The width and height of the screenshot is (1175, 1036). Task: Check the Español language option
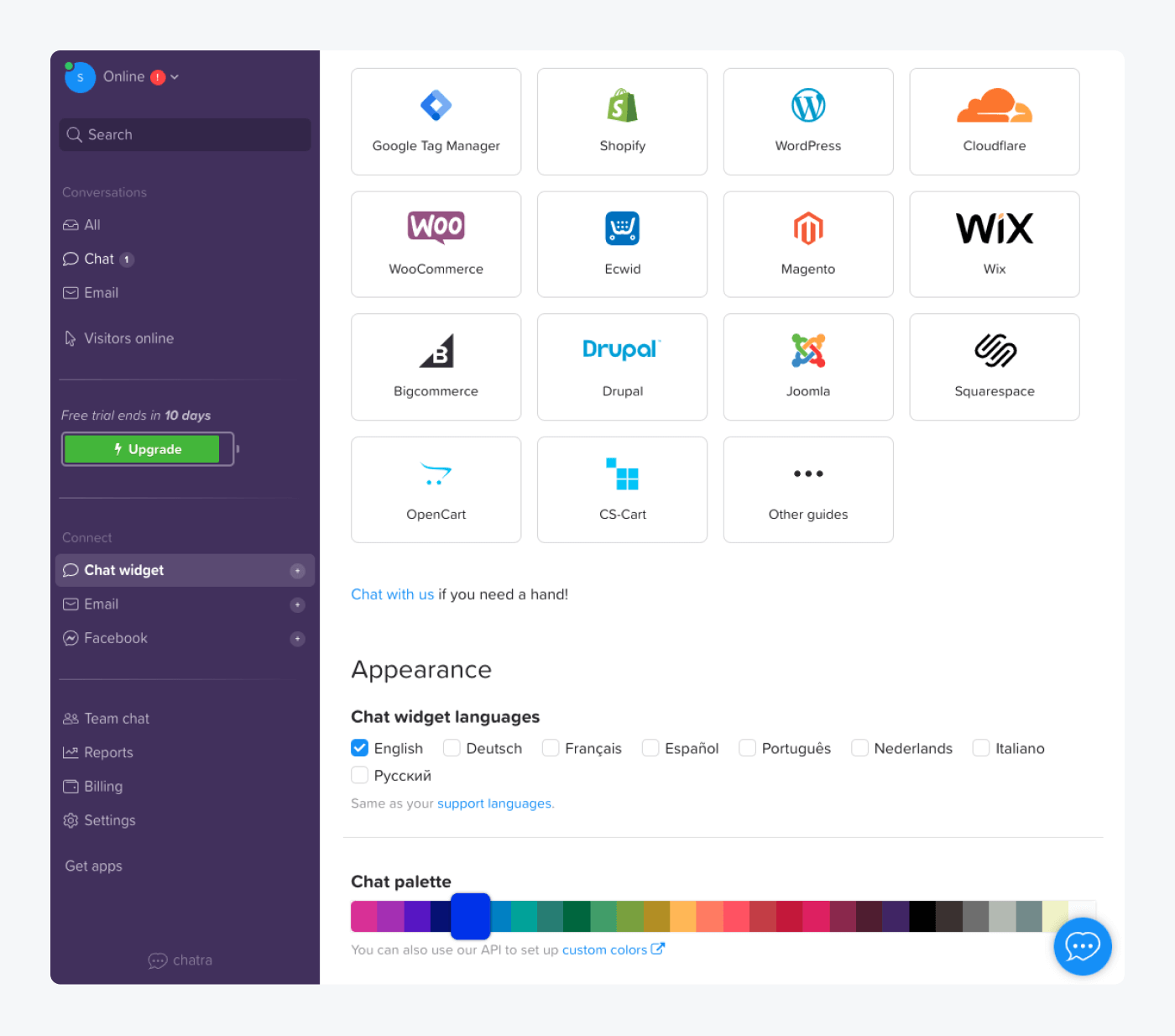pos(650,747)
